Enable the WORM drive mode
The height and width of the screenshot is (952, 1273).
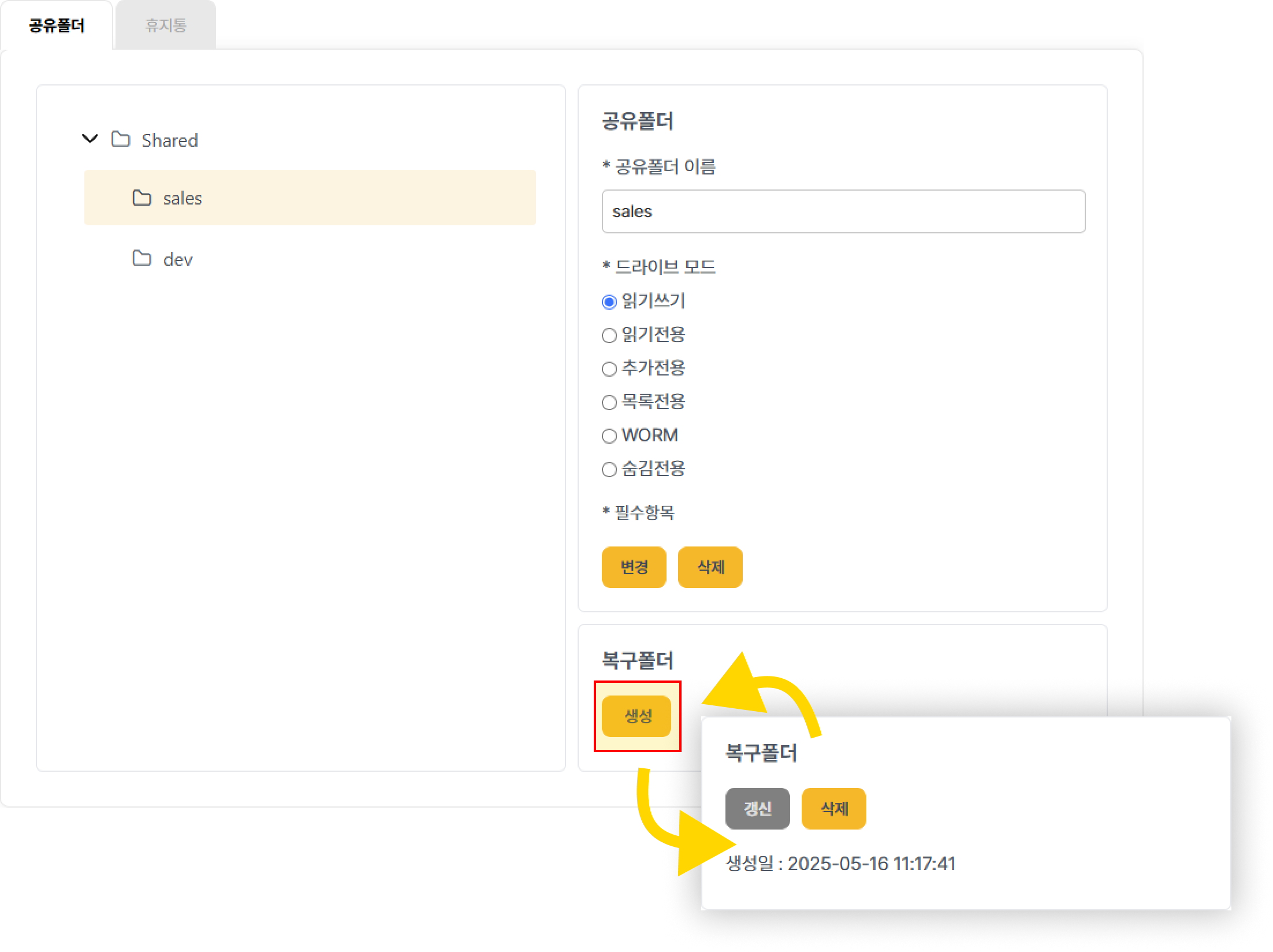click(609, 436)
